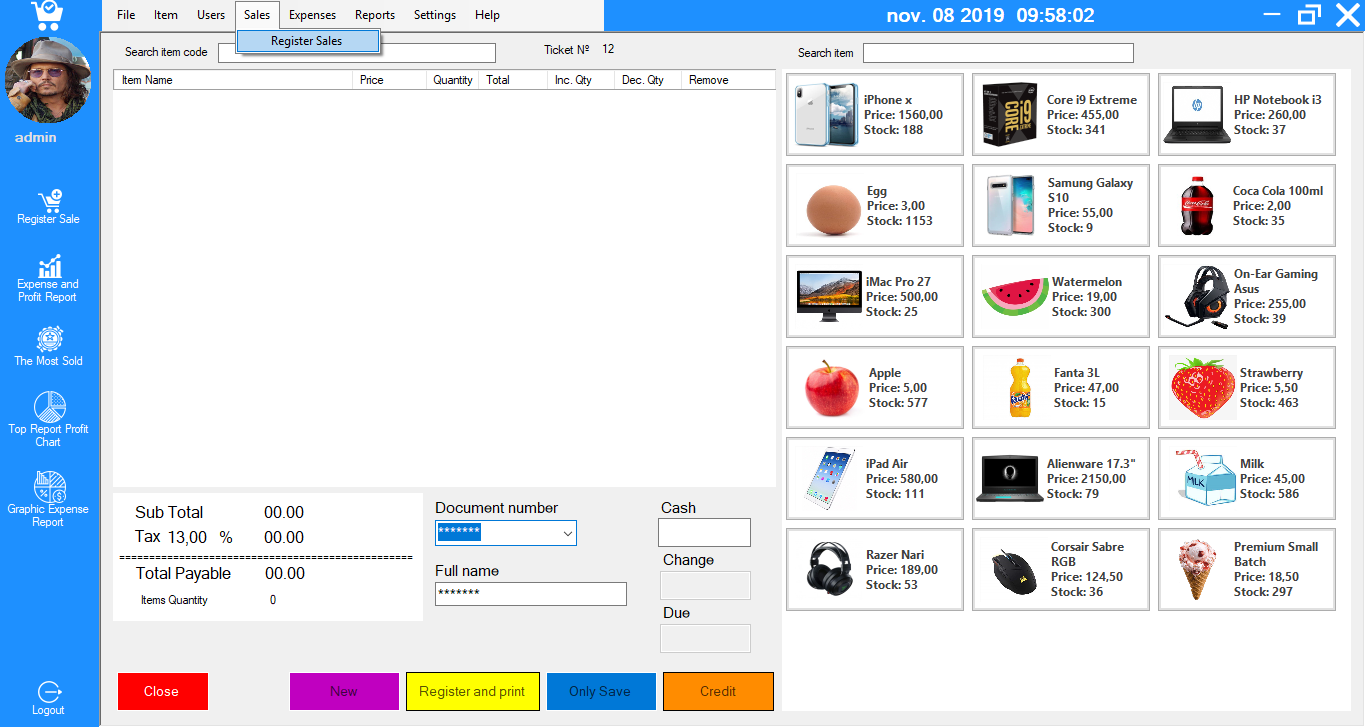This screenshot has width=1365, height=727.
Task: Click the date and time display
Action: (x=990, y=15)
